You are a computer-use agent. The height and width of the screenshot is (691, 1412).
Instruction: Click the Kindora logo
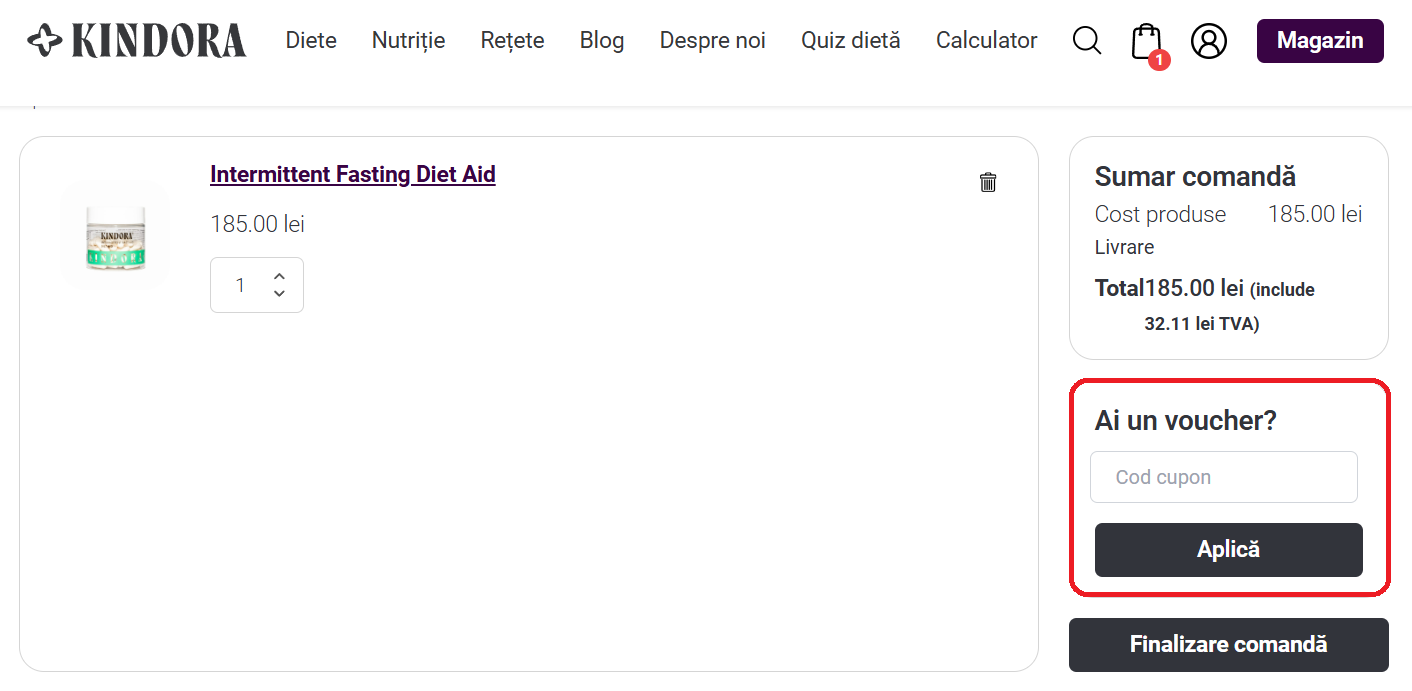pyautogui.click(x=136, y=40)
